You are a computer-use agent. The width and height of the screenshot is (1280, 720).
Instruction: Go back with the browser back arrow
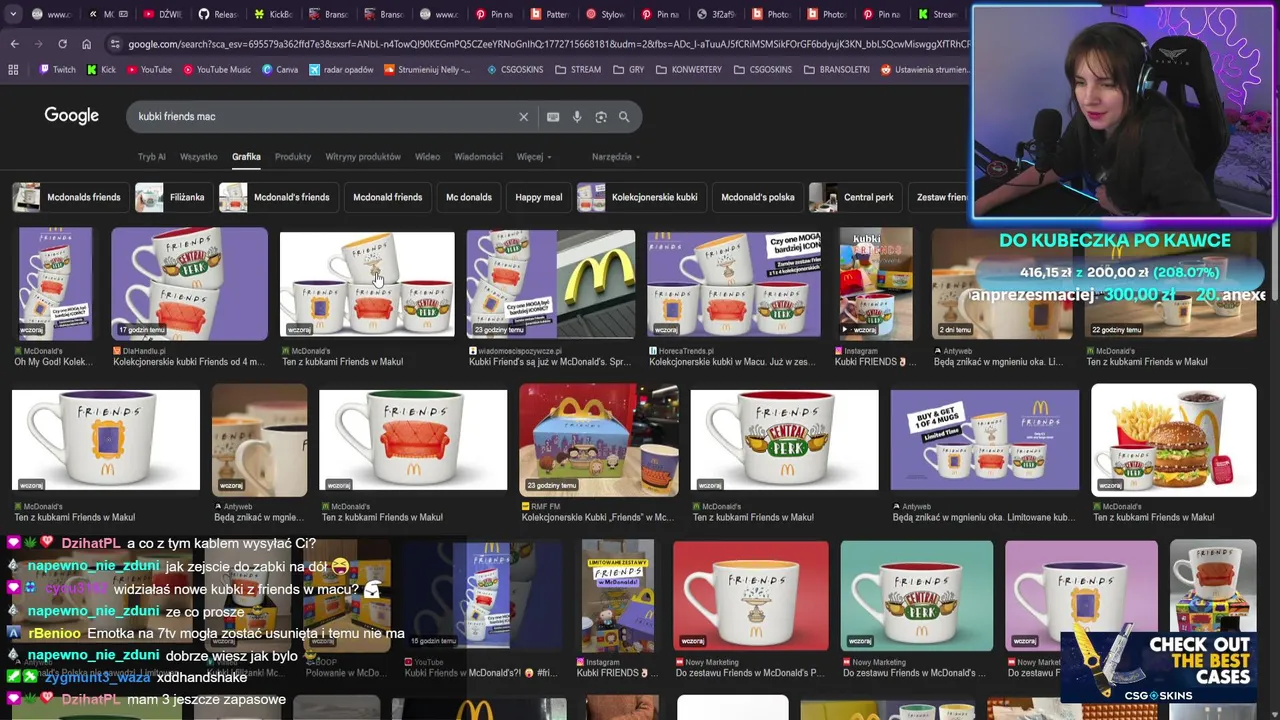click(x=14, y=44)
